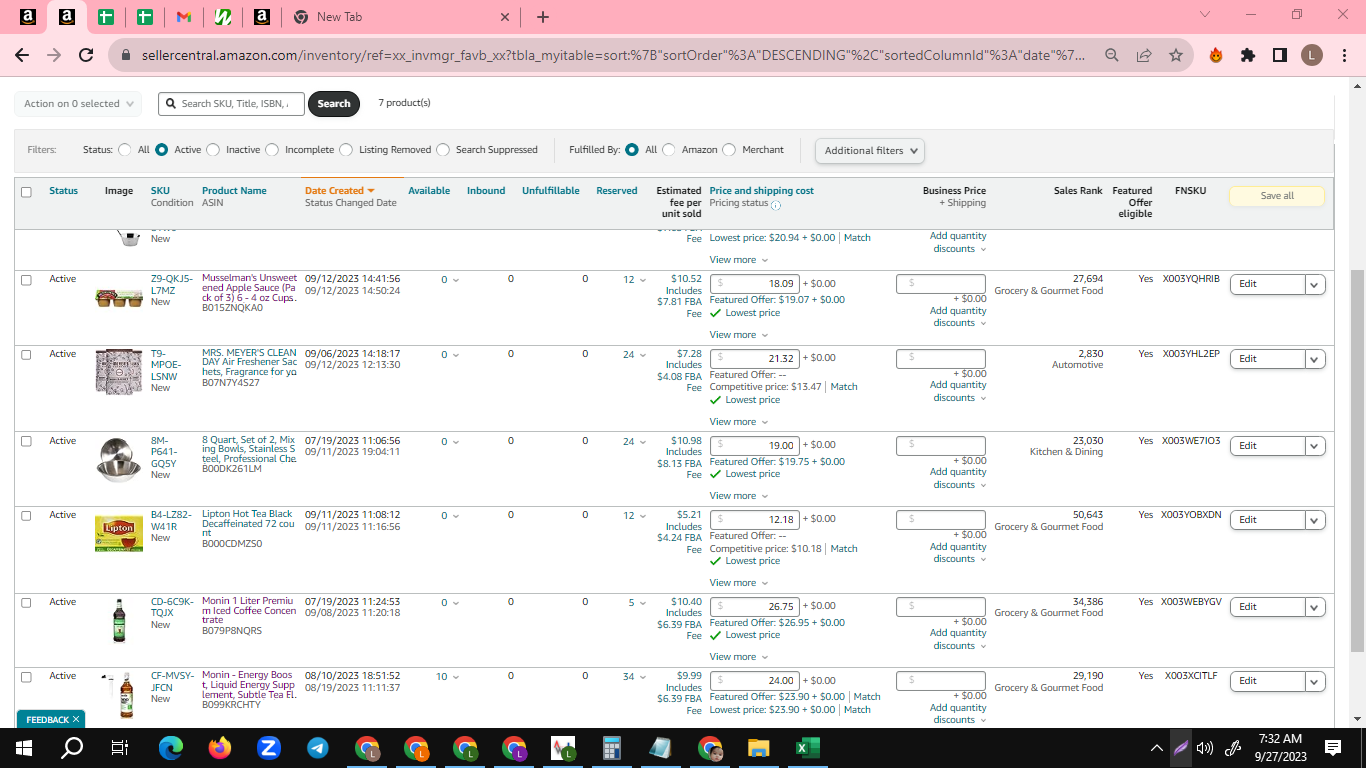Open Calculator from the taskbar

pyautogui.click(x=612, y=747)
